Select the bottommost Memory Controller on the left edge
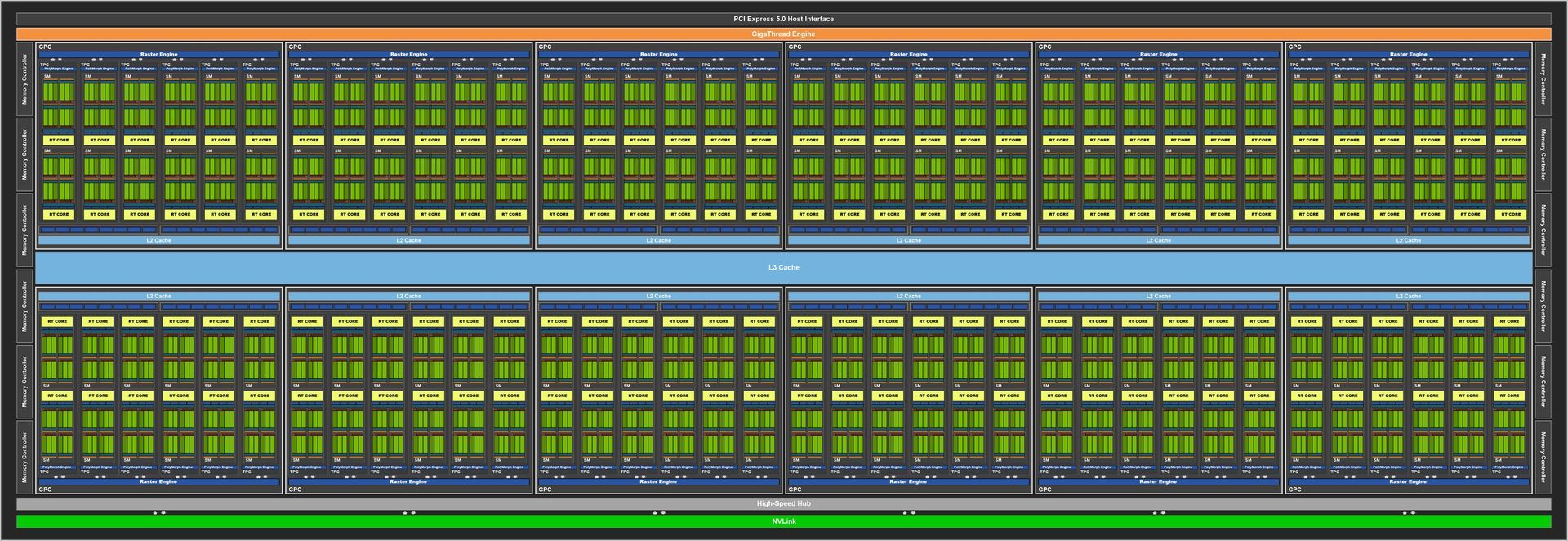The width and height of the screenshot is (1568, 541). point(25,457)
